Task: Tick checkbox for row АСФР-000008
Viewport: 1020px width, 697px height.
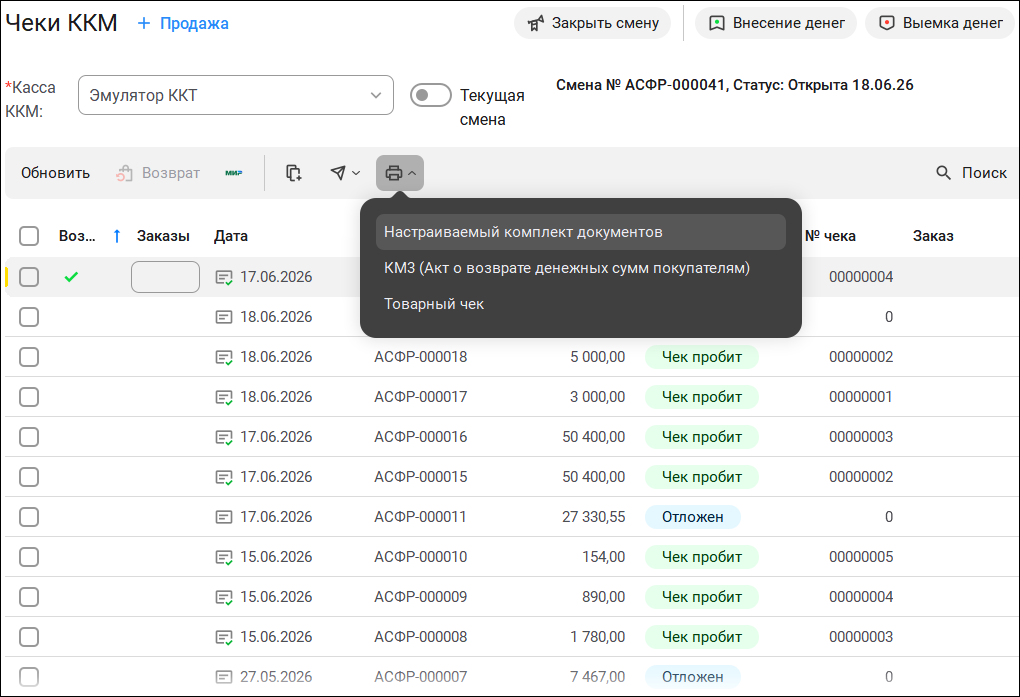Action: coord(29,637)
